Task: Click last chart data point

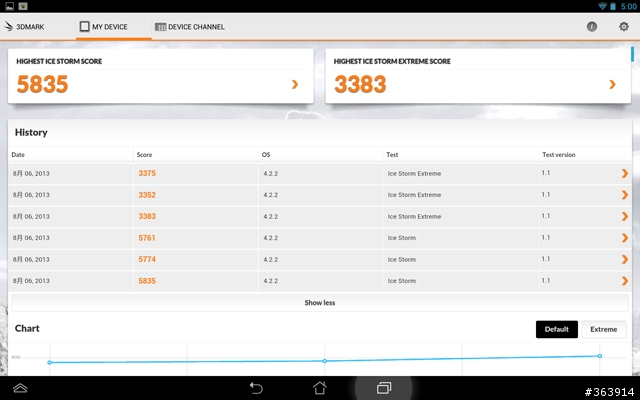Action: [x=600, y=356]
